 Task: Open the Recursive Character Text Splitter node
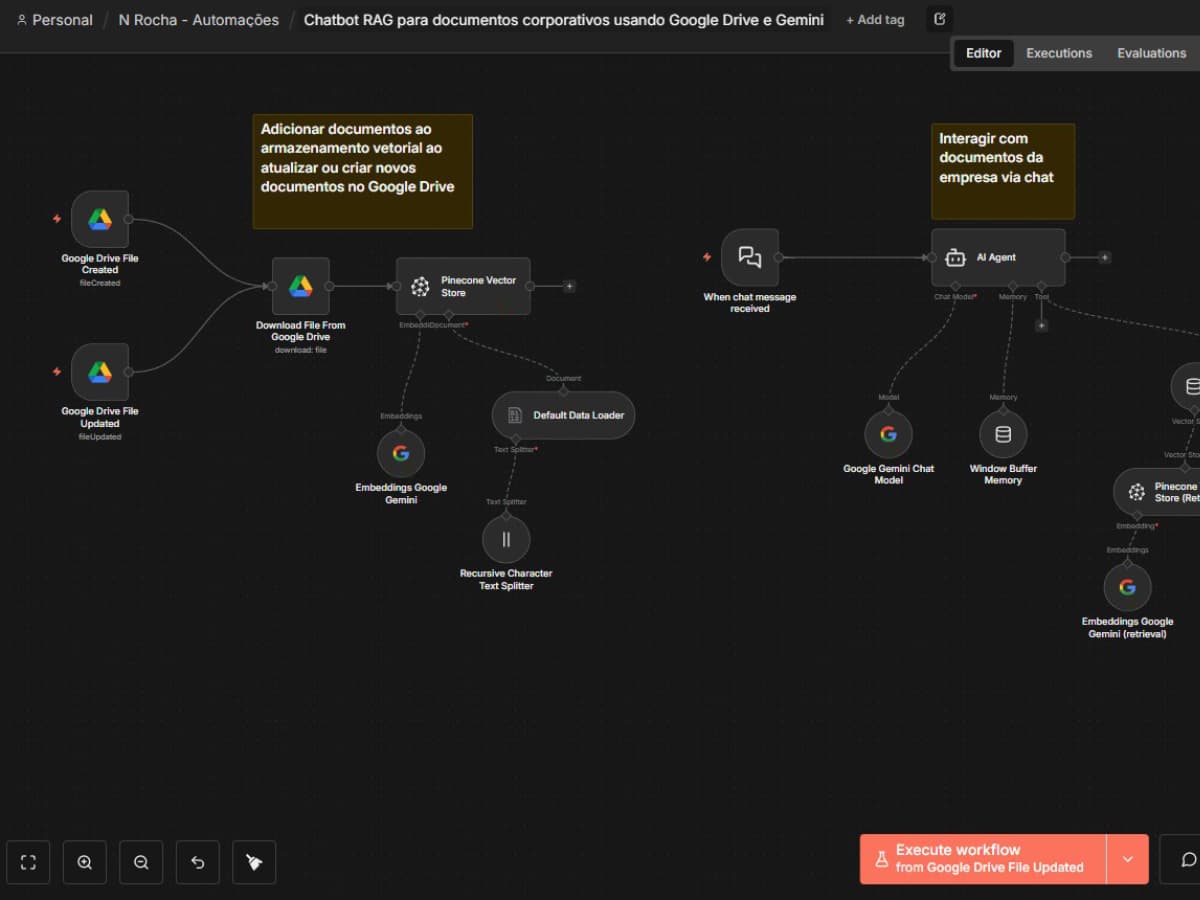(506, 537)
